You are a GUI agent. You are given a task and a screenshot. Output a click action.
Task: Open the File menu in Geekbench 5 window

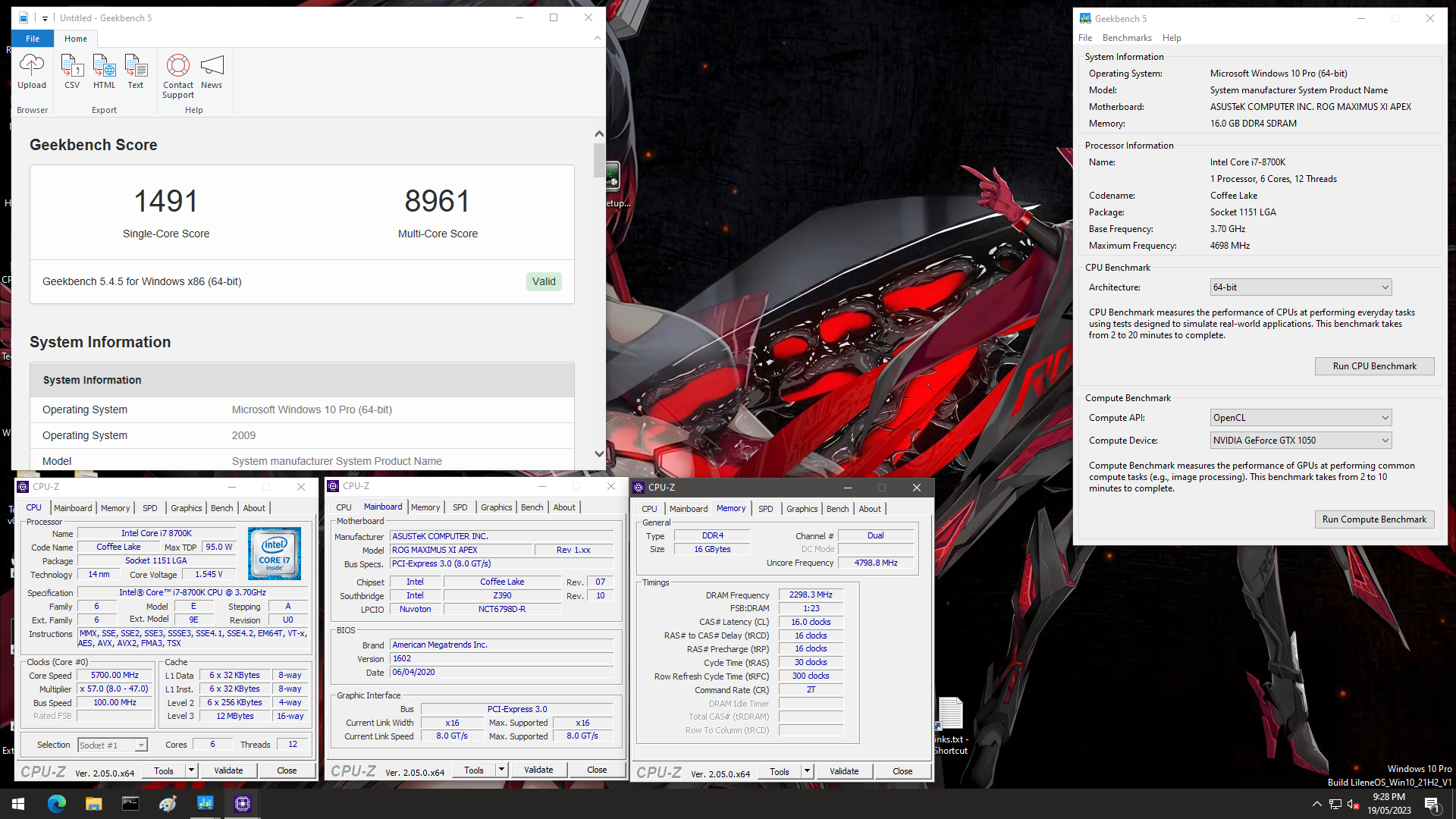[x=1085, y=38]
